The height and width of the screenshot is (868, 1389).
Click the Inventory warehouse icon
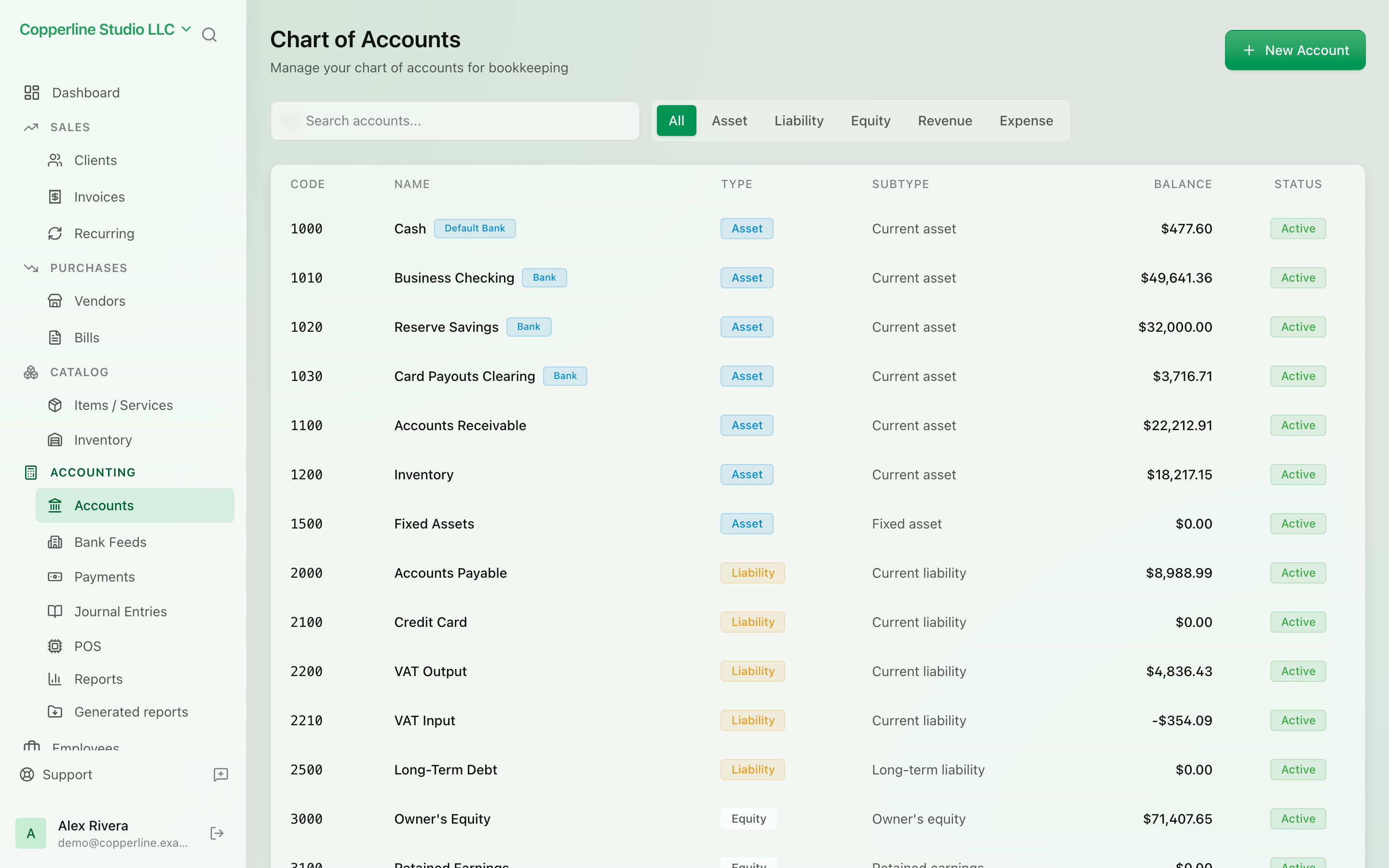point(55,440)
